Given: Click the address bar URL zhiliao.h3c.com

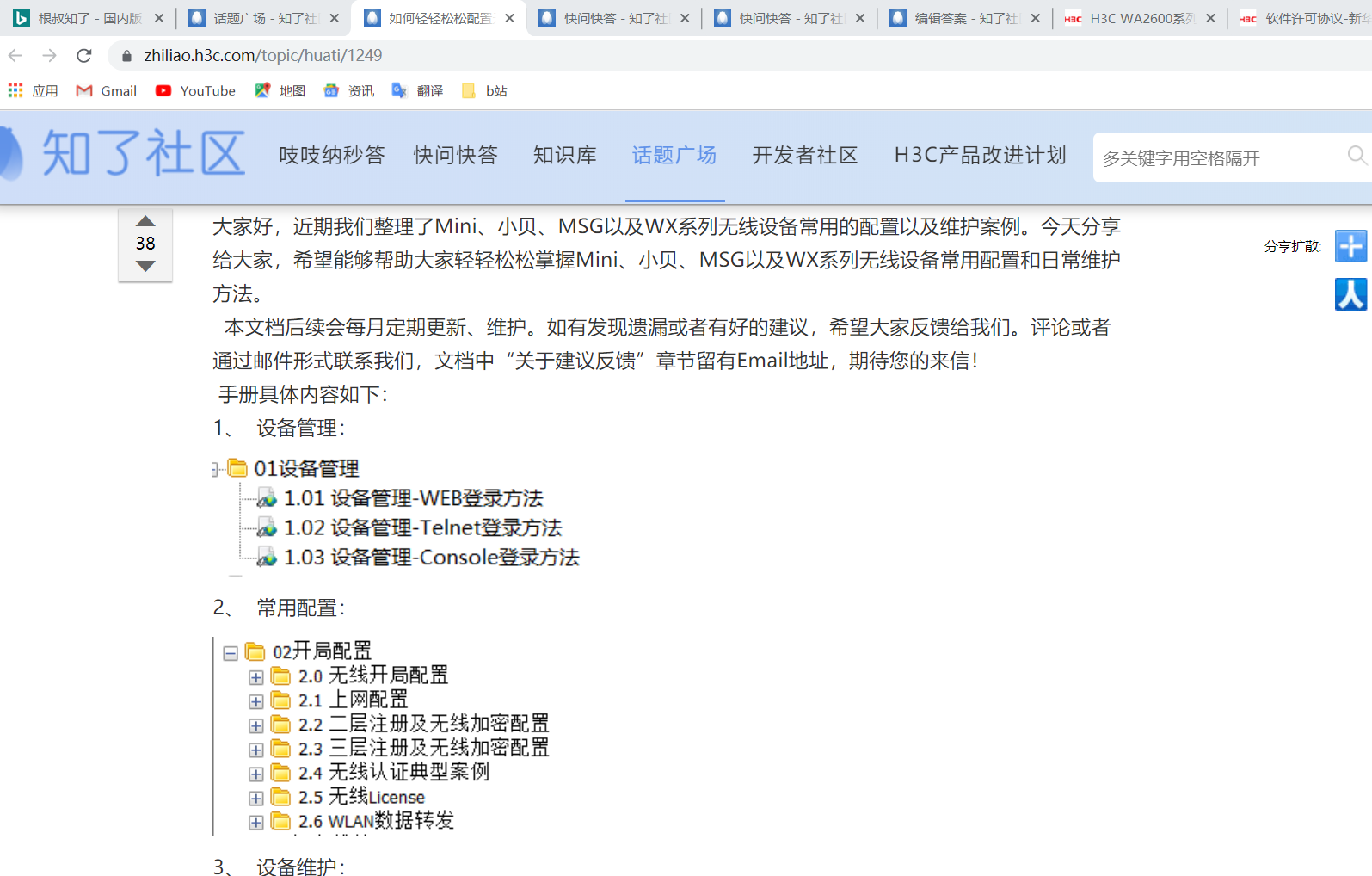Looking at the screenshot, I should click(x=263, y=56).
